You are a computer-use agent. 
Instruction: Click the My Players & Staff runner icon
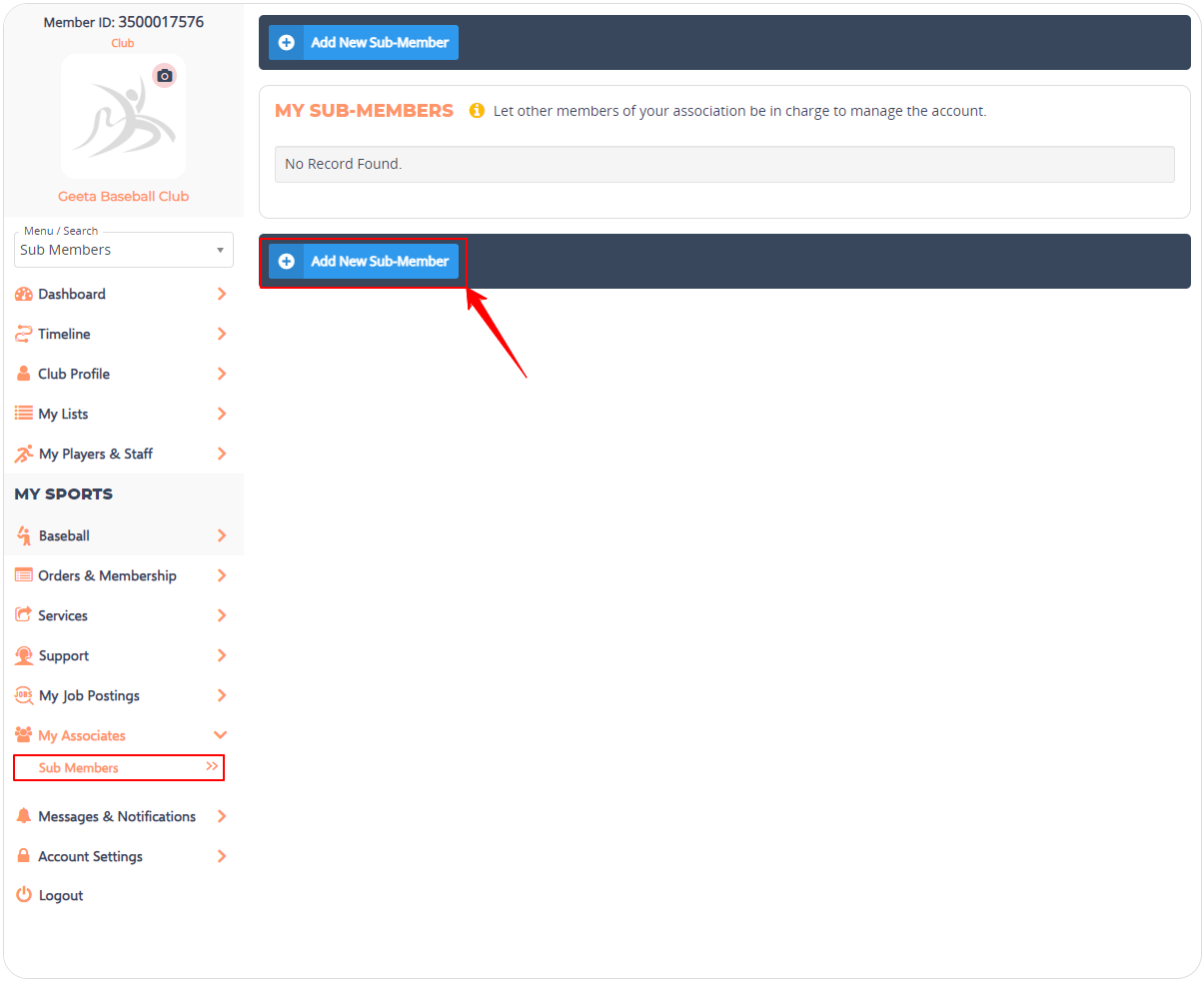pyautogui.click(x=24, y=454)
